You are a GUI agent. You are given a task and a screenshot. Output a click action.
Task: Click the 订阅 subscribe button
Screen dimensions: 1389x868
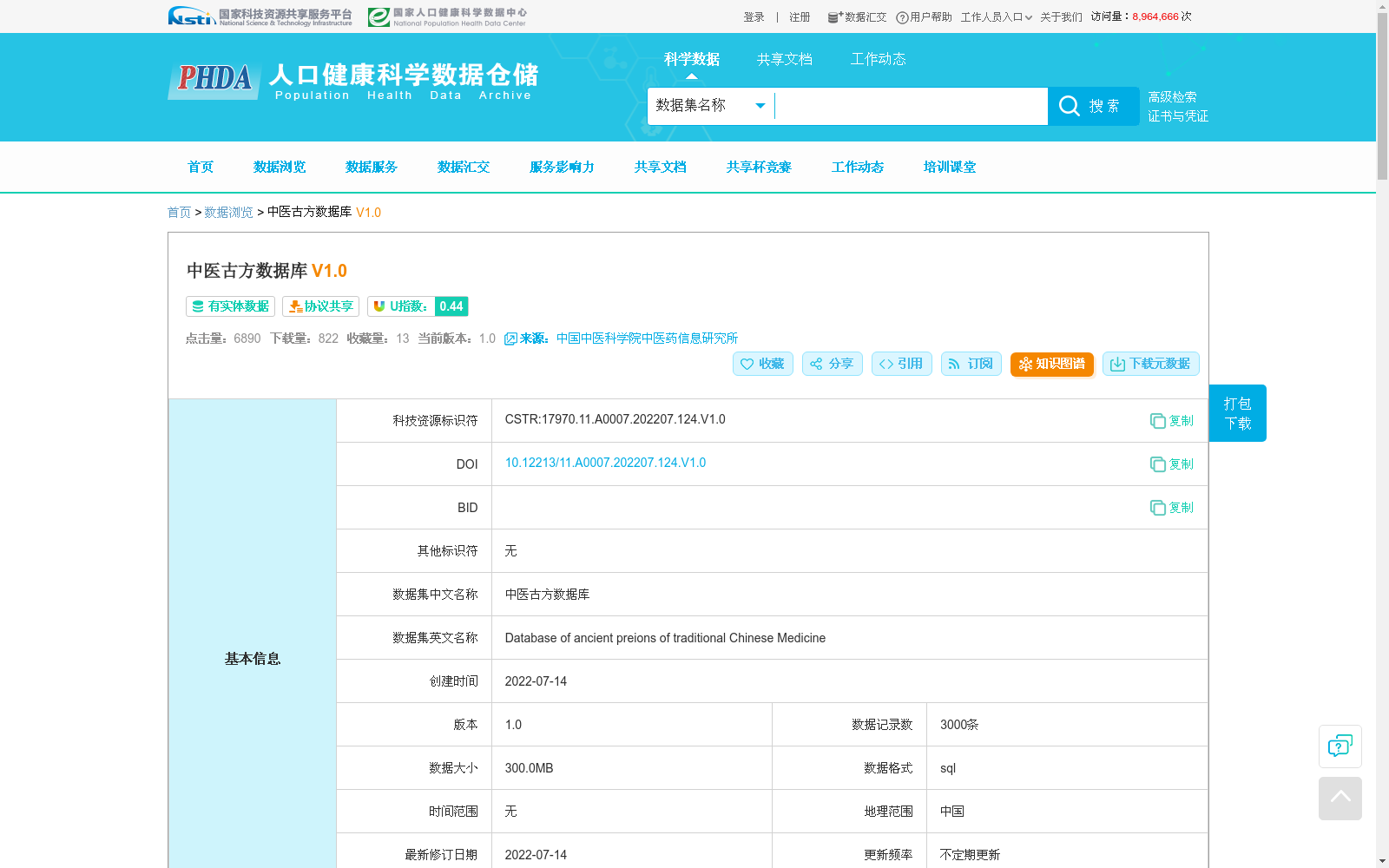point(971,364)
